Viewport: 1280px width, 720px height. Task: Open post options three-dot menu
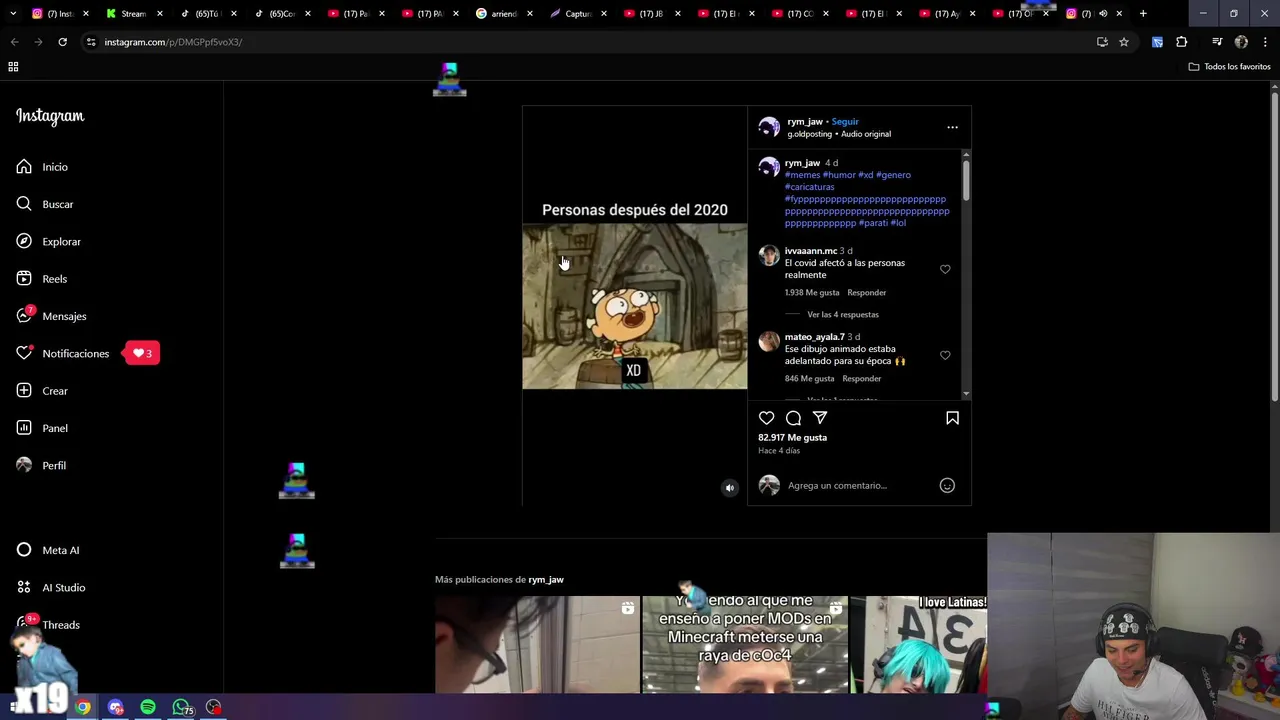click(952, 127)
